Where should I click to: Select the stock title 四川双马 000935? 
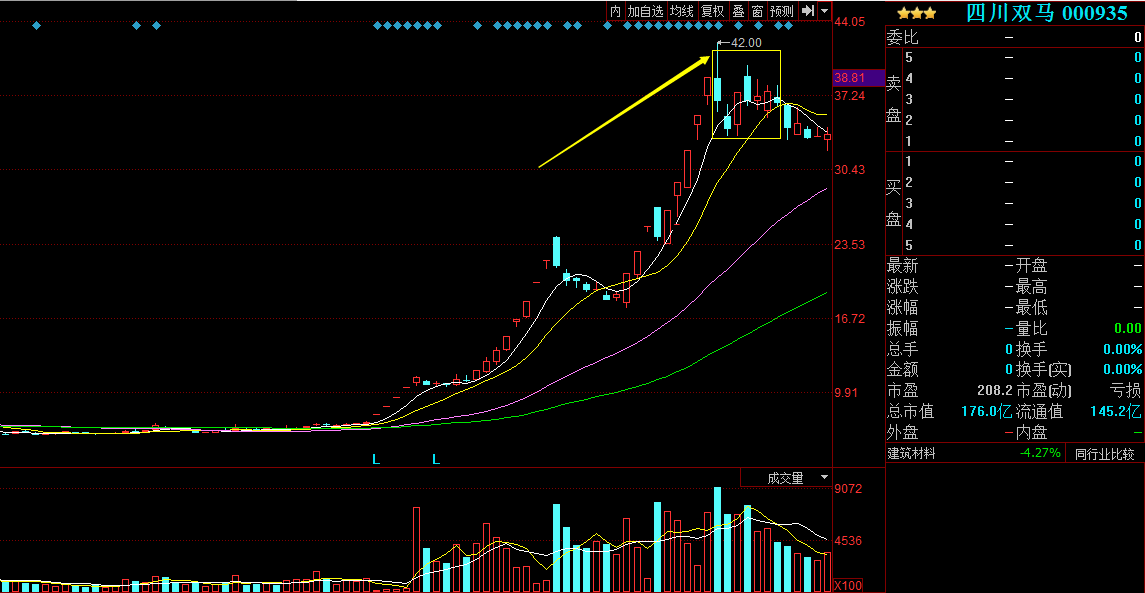click(x=1047, y=13)
